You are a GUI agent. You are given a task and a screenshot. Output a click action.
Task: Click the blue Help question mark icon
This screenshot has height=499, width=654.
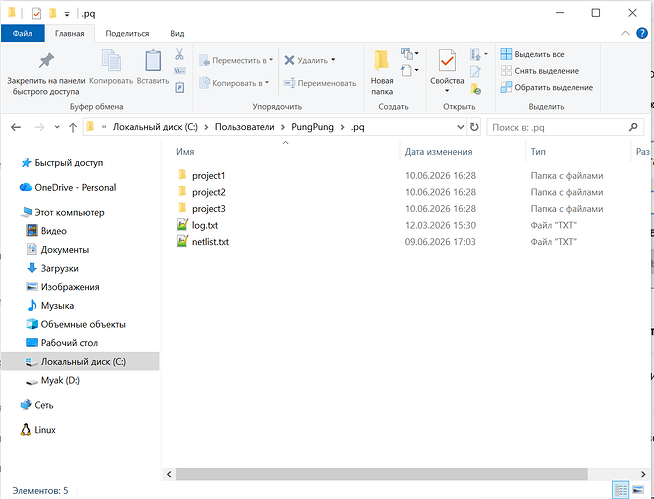pyautogui.click(x=642, y=33)
